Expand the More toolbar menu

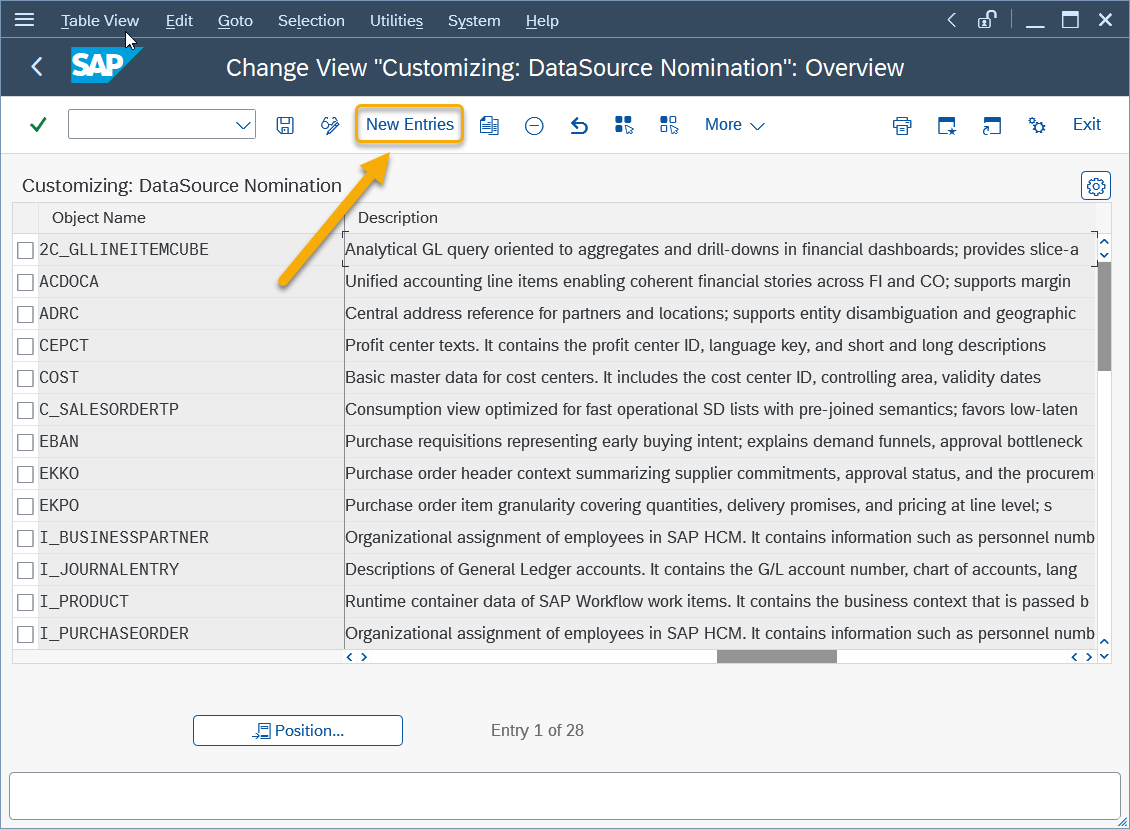pos(734,125)
